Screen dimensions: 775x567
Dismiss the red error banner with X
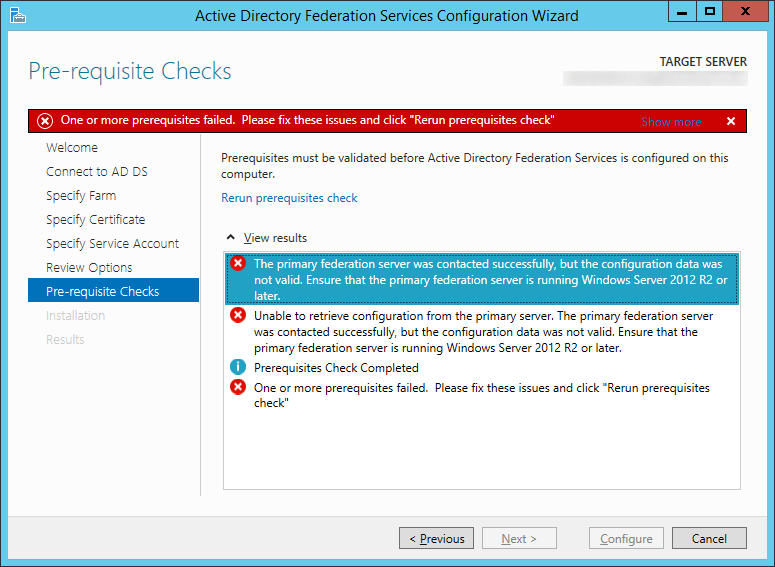pyautogui.click(x=731, y=121)
